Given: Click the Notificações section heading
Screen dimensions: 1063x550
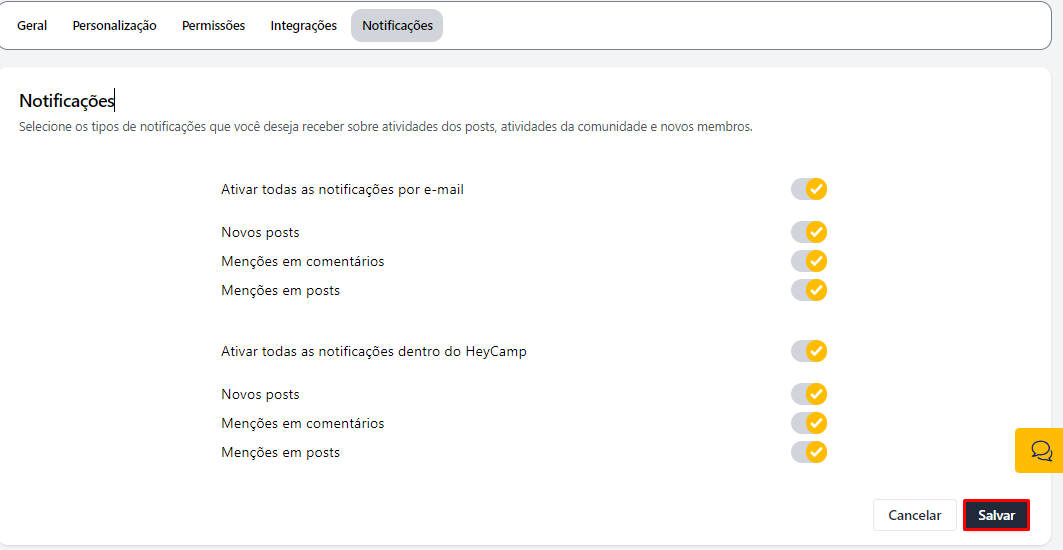Looking at the screenshot, I should (x=66, y=101).
